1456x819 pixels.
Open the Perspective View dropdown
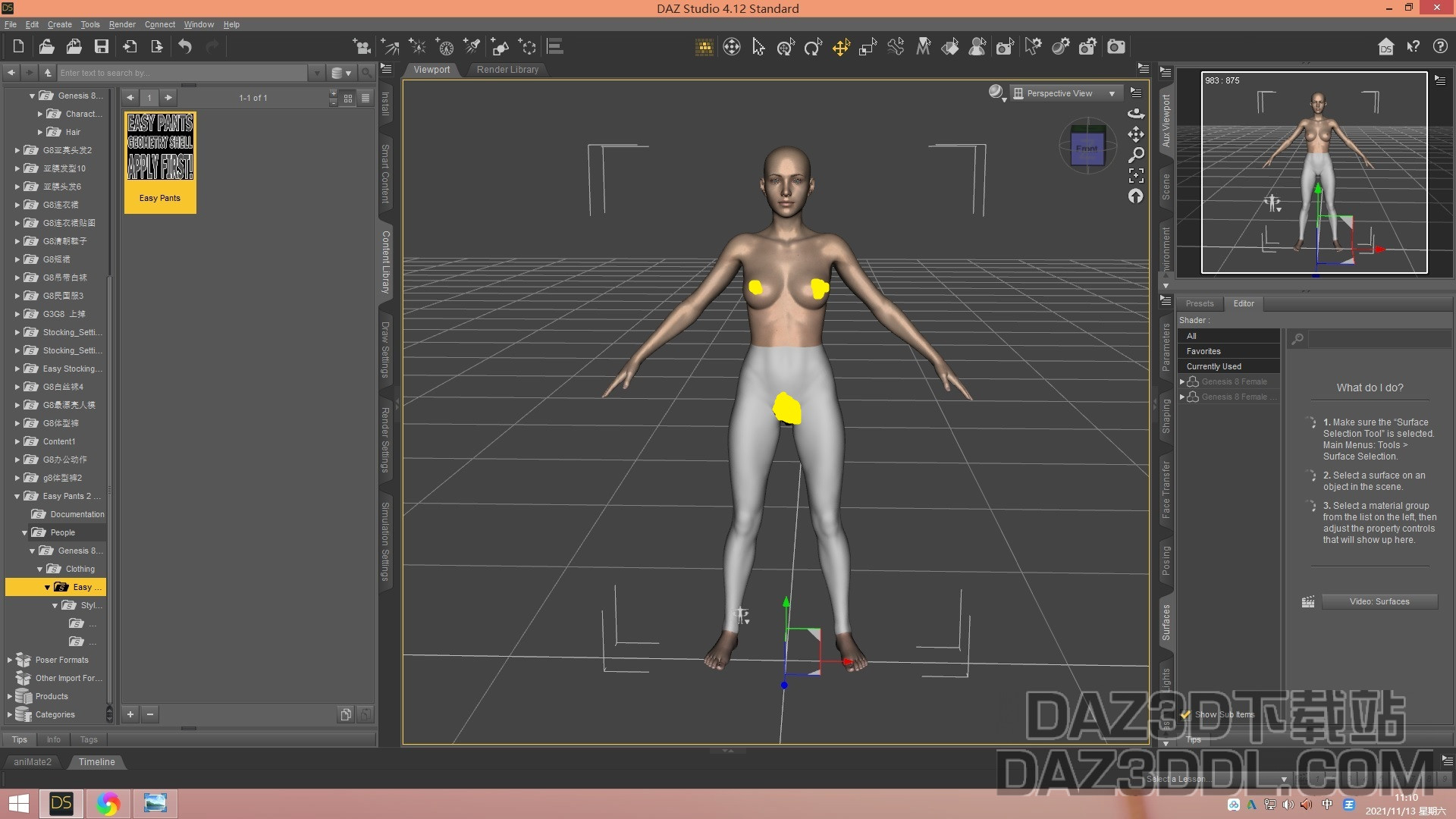click(x=1065, y=93)
